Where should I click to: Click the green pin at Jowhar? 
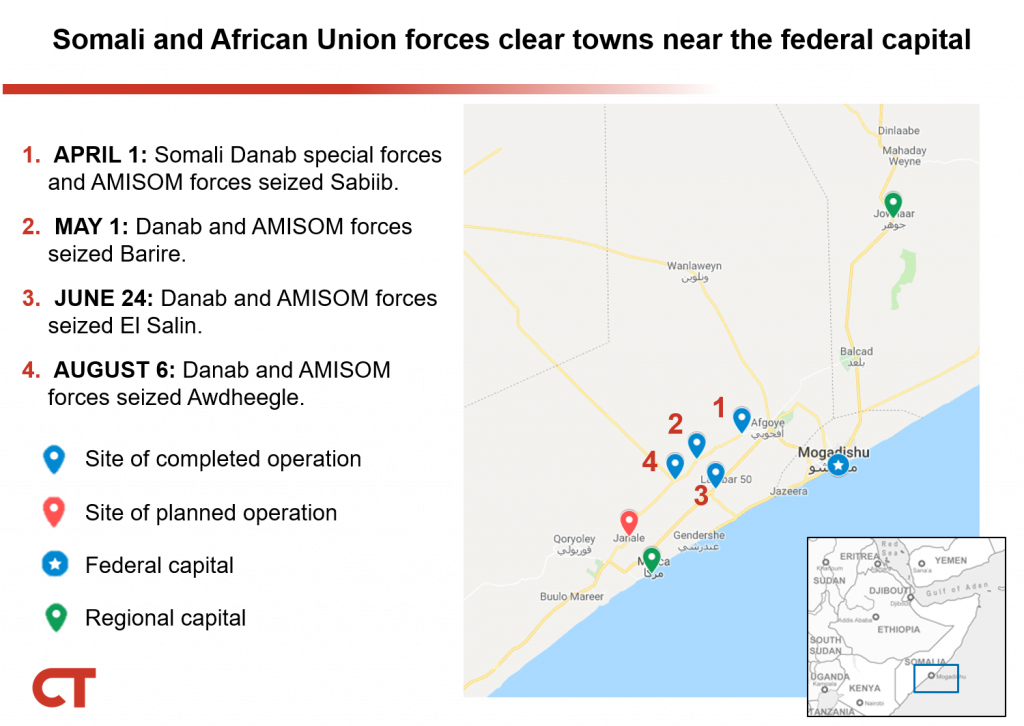893,204
